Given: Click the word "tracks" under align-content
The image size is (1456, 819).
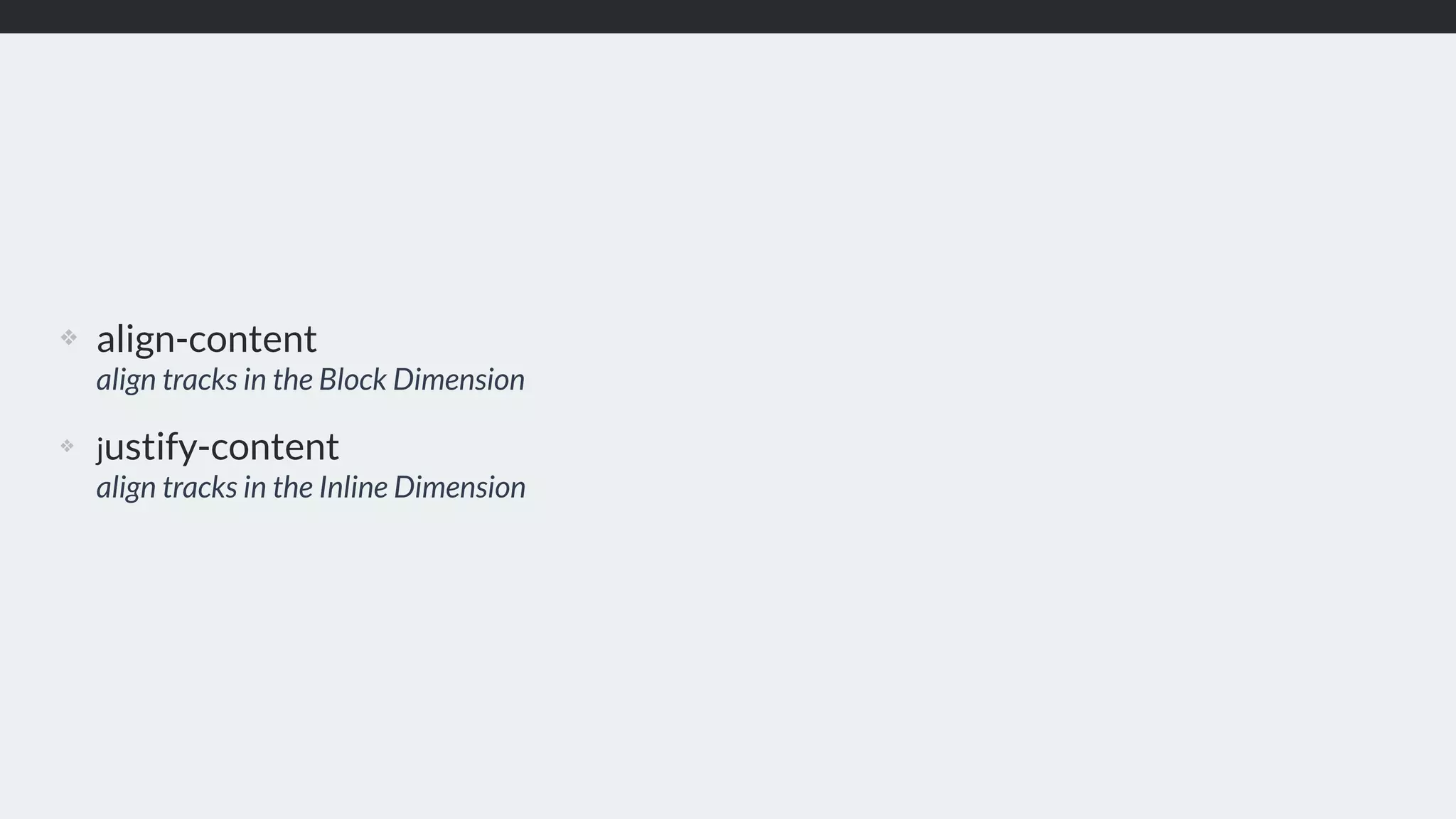Looking at the screenshot, I should (200, 380).
